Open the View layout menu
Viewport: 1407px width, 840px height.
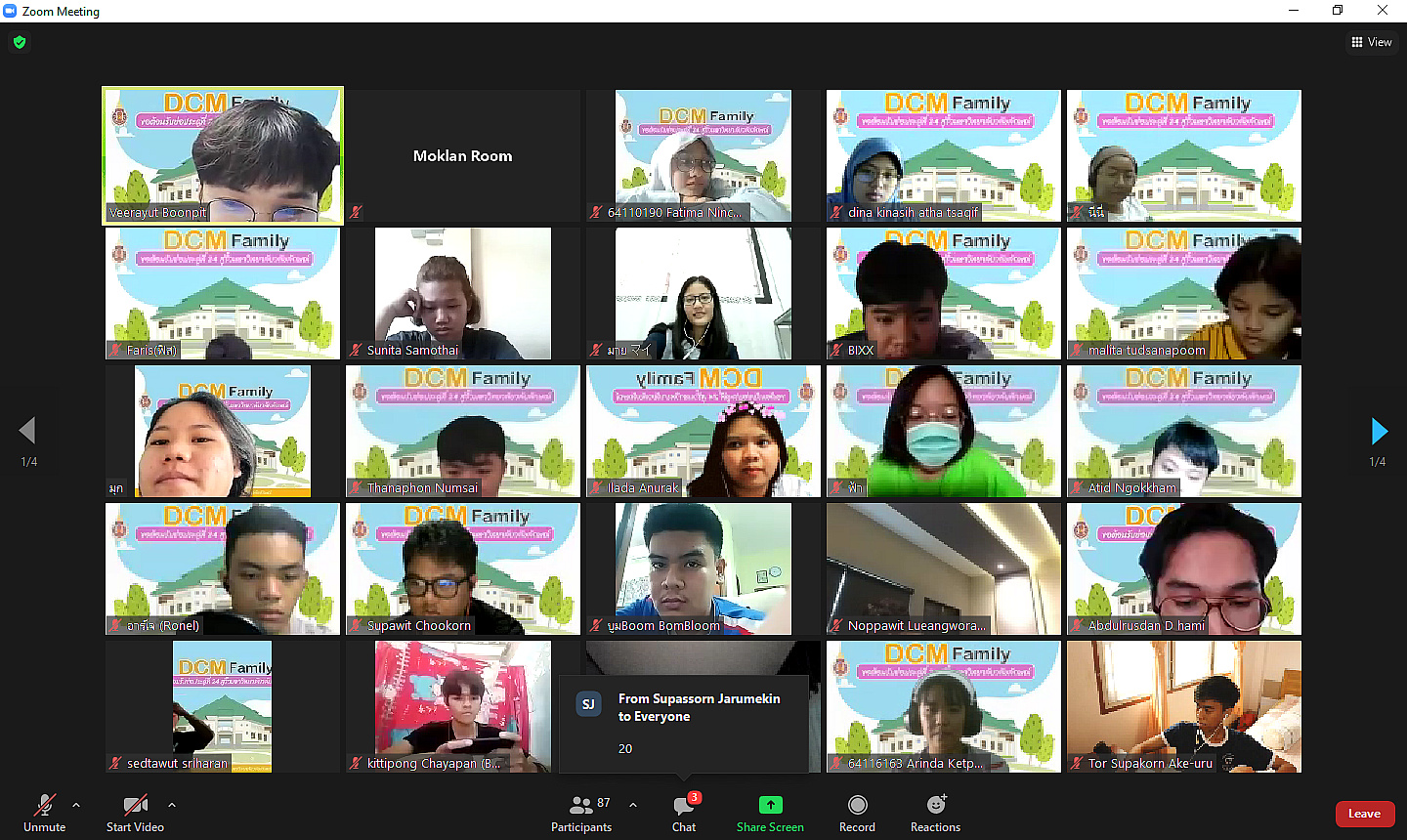pos(1372,42)
